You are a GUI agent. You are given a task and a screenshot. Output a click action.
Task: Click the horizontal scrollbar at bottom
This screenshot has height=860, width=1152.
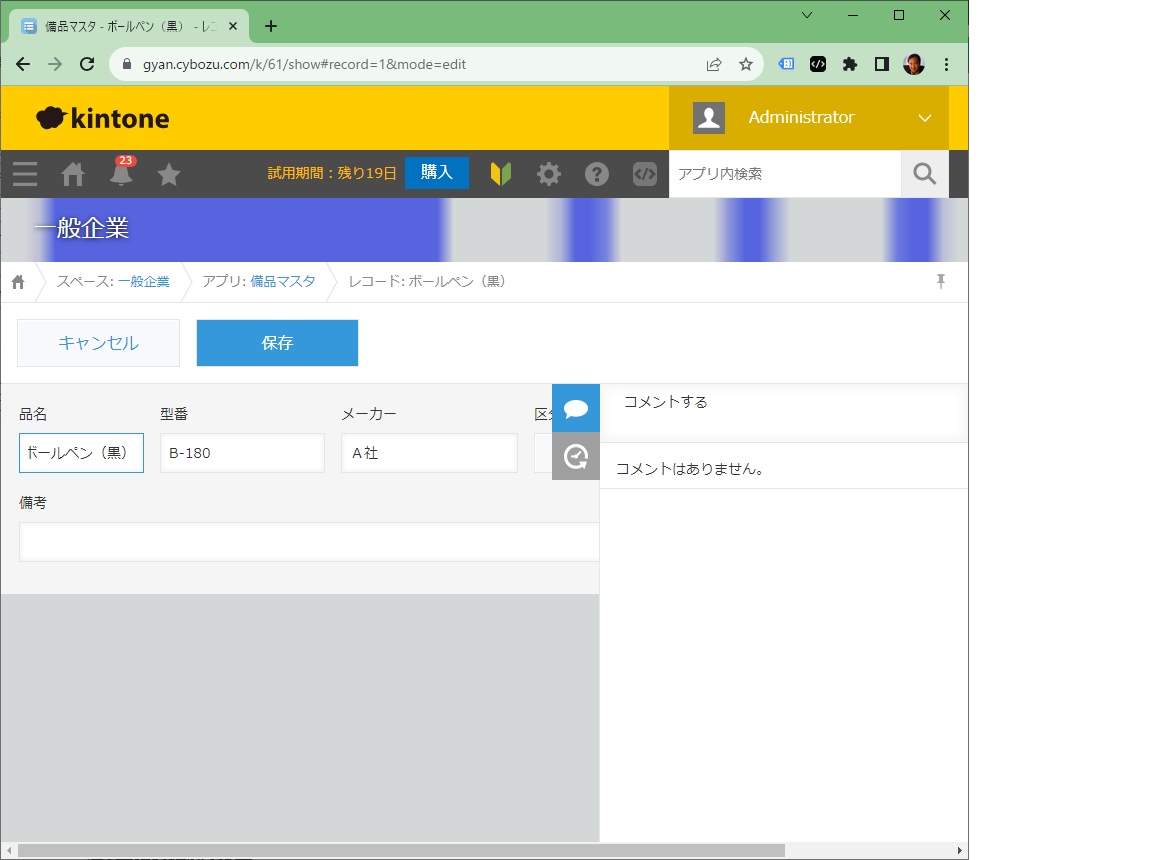(x=400, y=850)
